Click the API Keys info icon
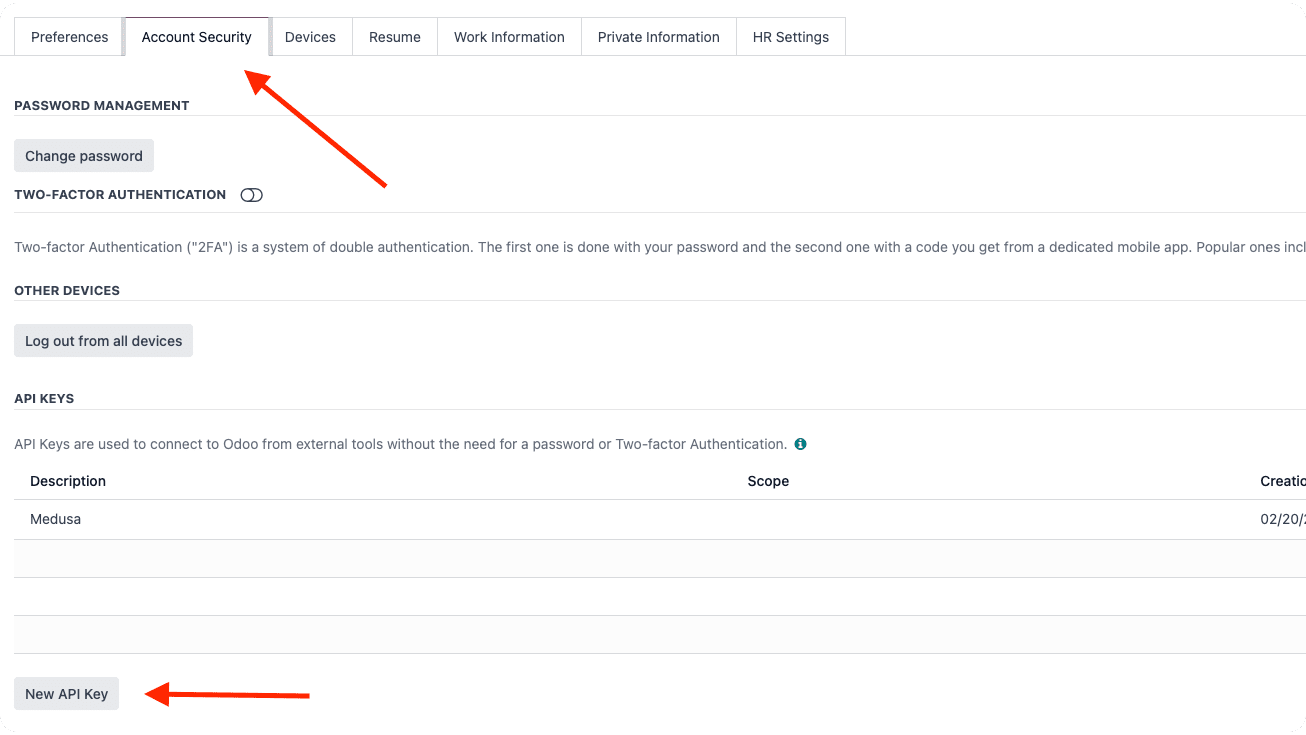This screenshot has height=735, width=1306. (800, 443)
